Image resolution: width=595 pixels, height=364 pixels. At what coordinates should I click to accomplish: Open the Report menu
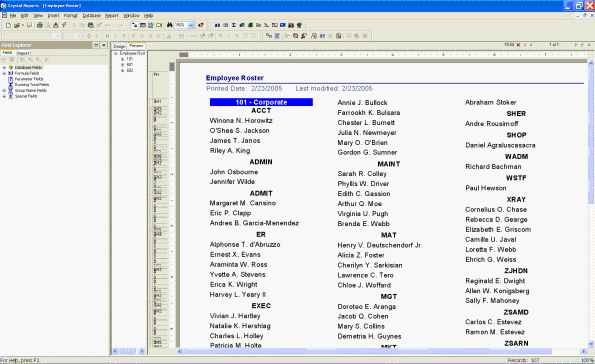pyautogui.click(x=112, y=16)
